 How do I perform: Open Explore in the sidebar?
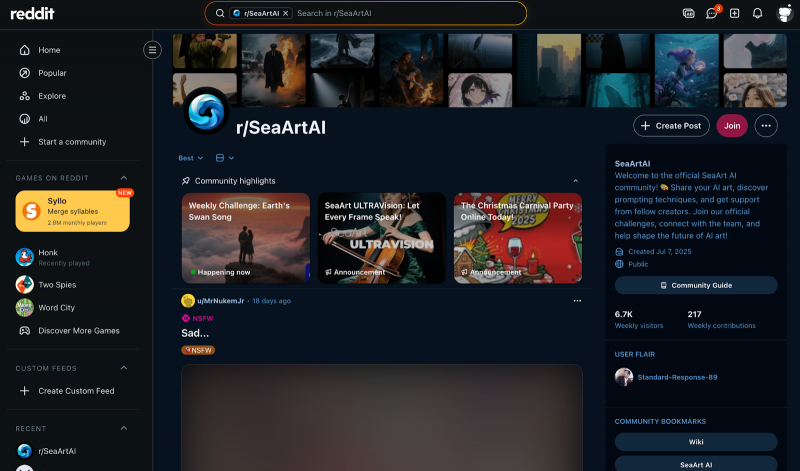[52, 96]
